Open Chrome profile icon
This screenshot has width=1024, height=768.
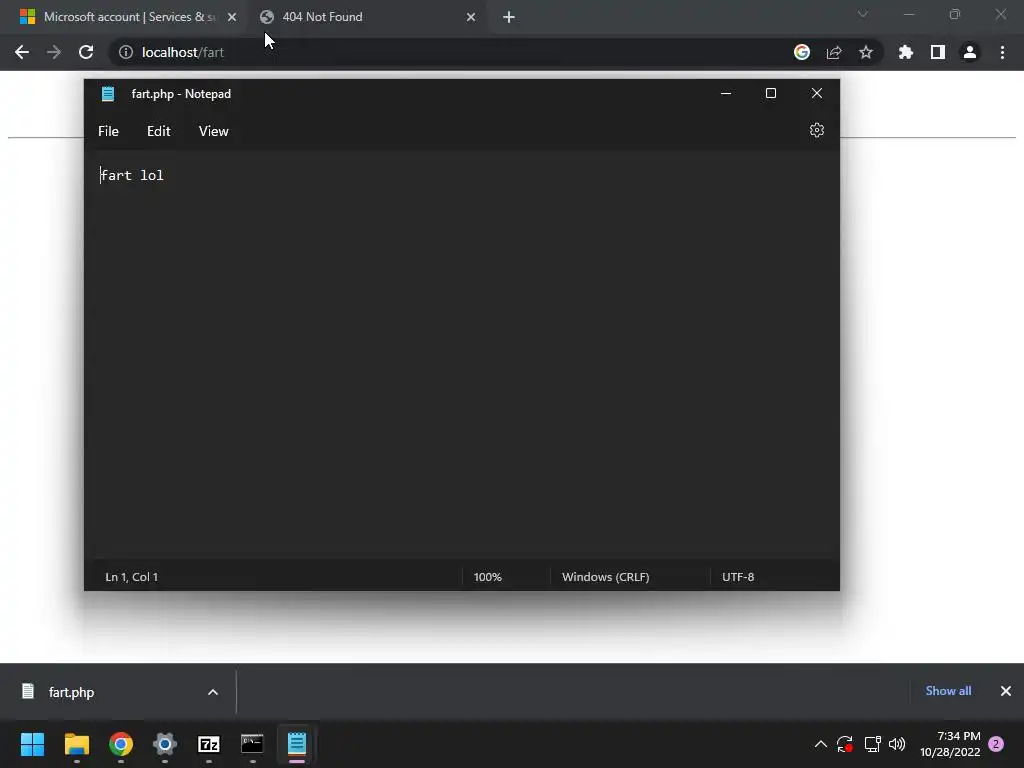click(970, 52)
